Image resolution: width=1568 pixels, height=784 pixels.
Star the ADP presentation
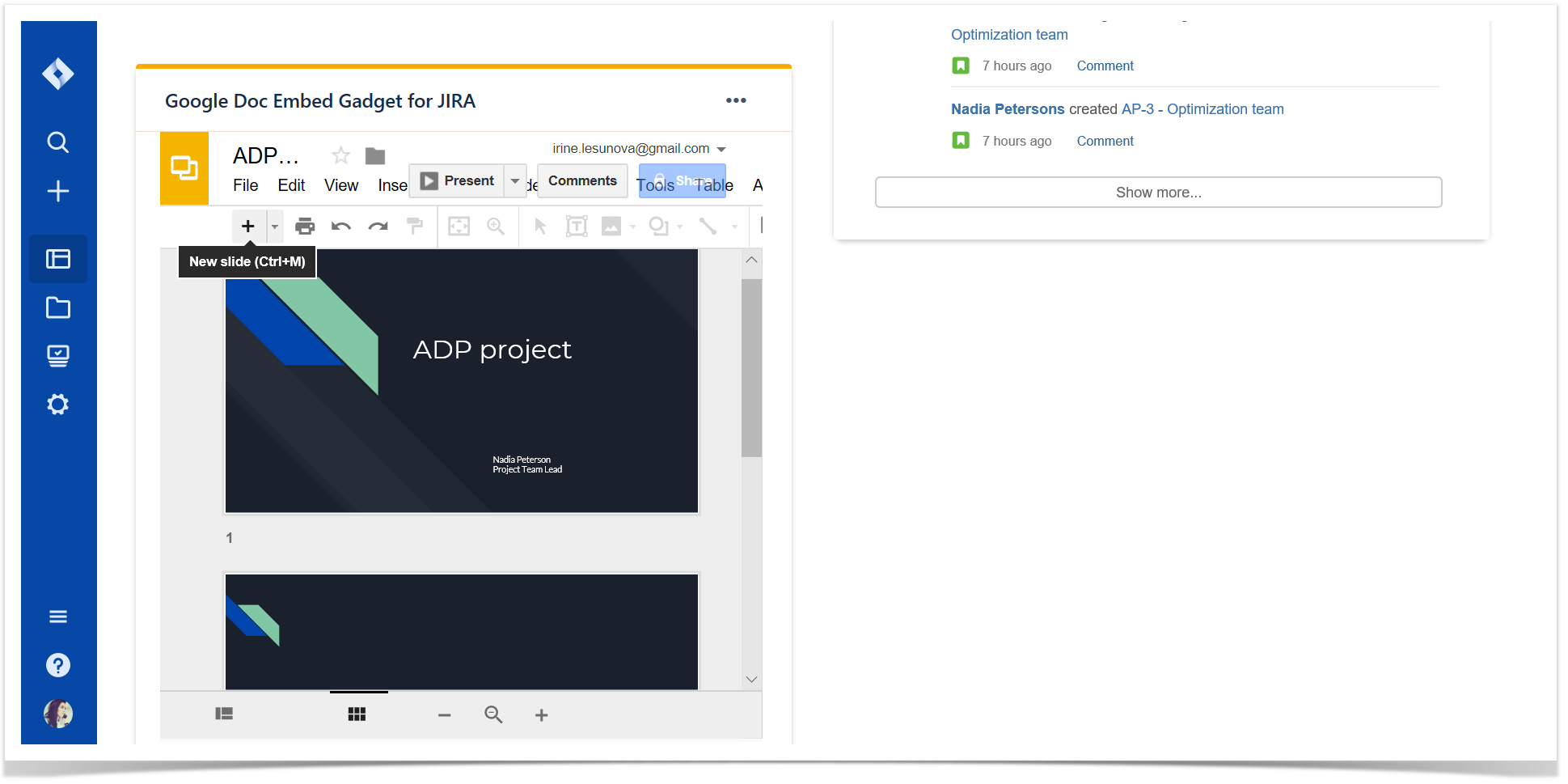coord(341,155)
